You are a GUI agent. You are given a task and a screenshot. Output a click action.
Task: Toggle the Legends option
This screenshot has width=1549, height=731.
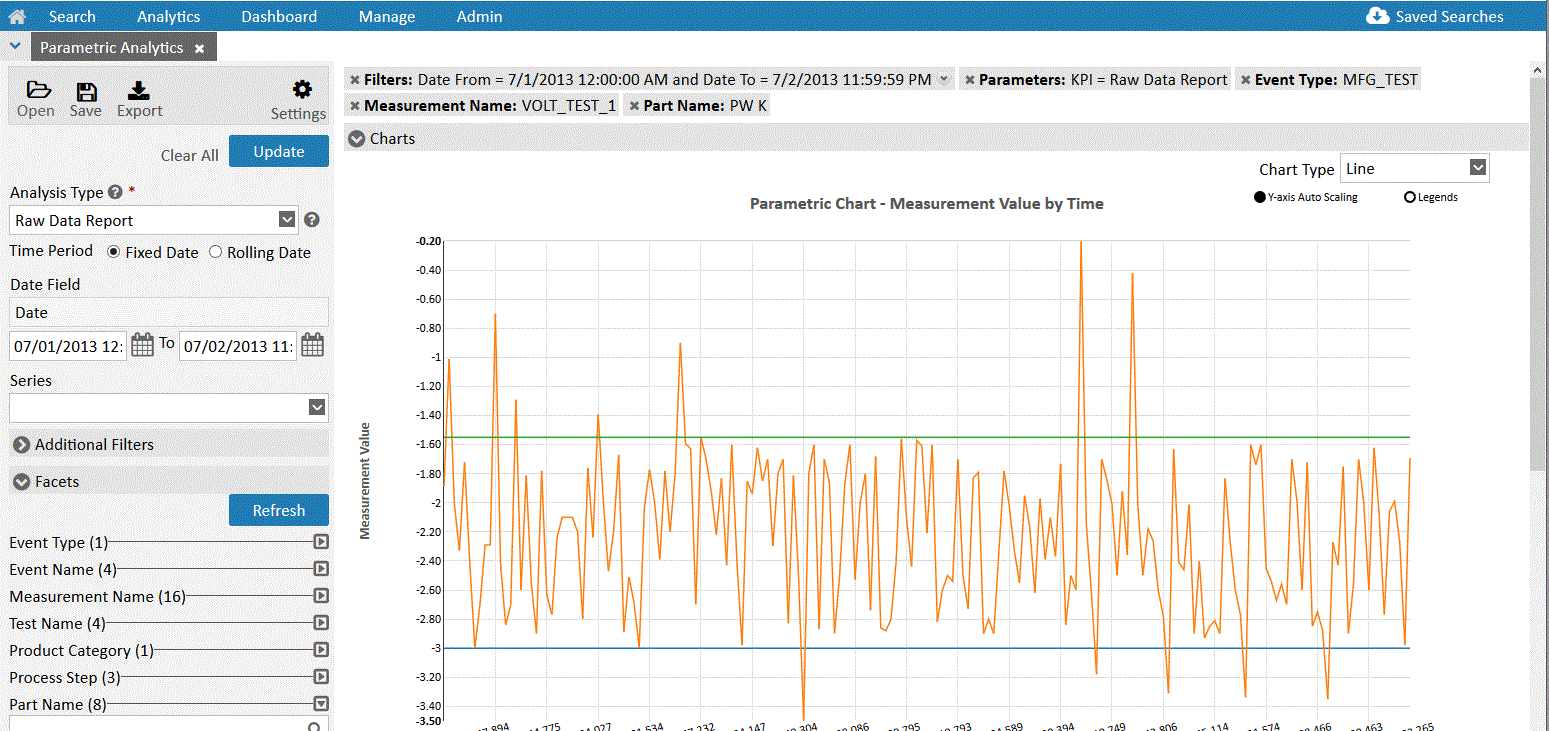[x=1410, y=197]
